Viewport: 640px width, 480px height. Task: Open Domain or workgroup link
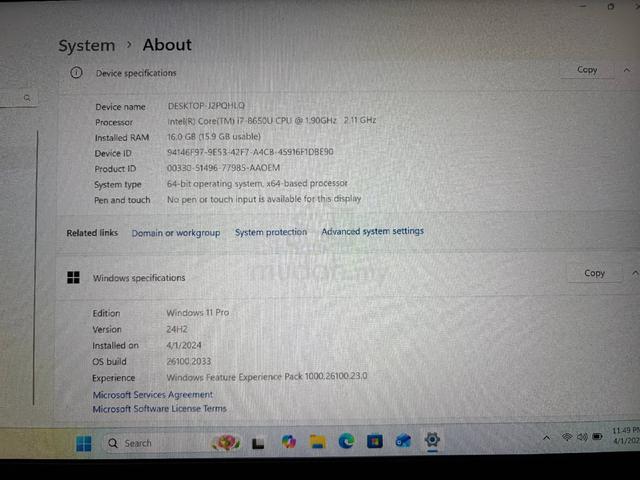[176, 233]
